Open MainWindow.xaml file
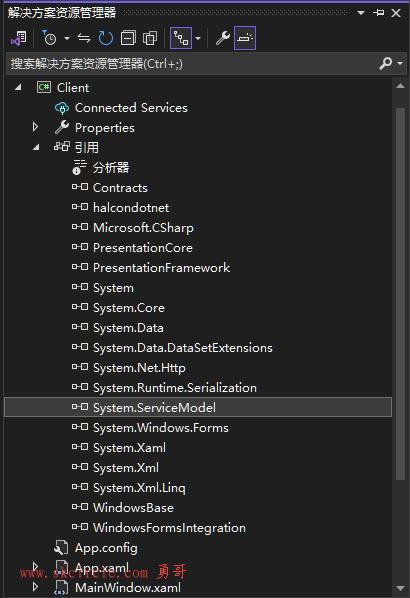The height and width of the screenshot is (598, 410). click(x=128, y=588)
